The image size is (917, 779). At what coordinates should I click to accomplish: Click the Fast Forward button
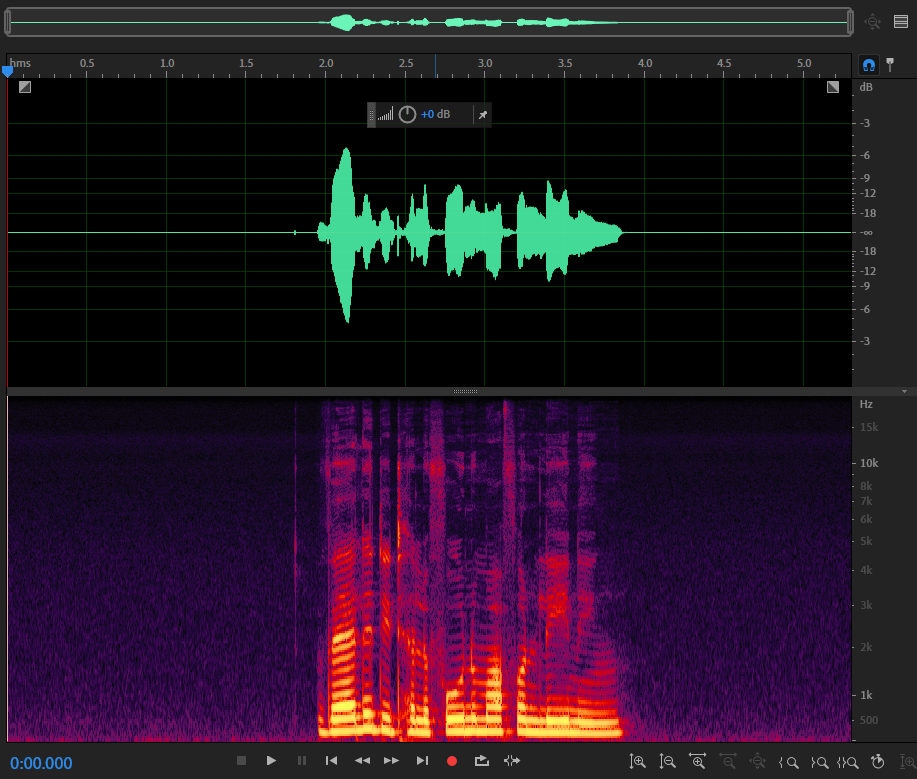pos(392,761)
